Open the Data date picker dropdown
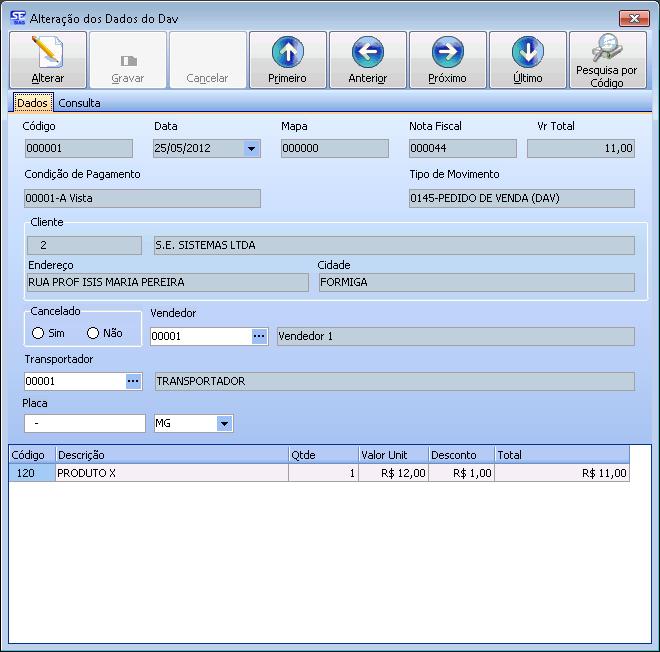 [251, 149]
